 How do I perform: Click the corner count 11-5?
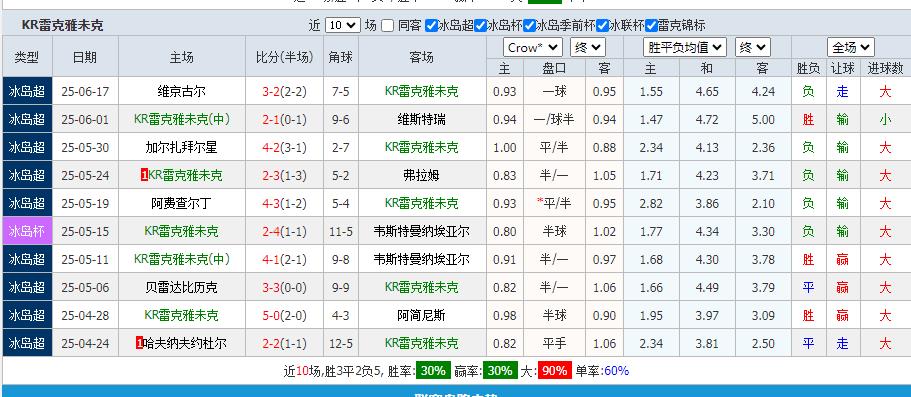[340, 231]
